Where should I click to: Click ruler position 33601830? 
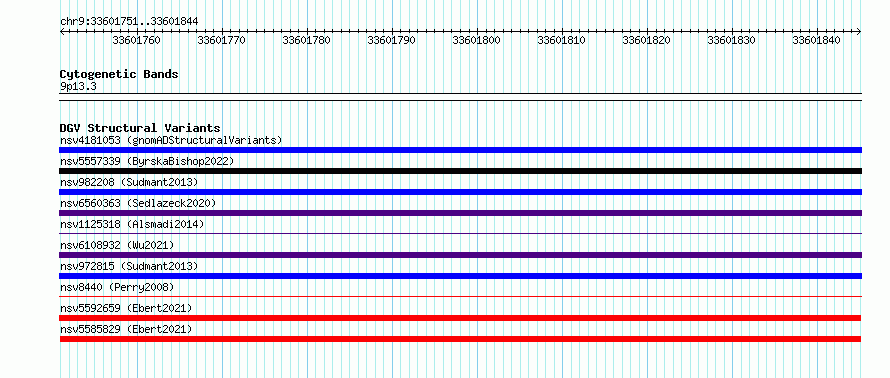coord(732,40)
